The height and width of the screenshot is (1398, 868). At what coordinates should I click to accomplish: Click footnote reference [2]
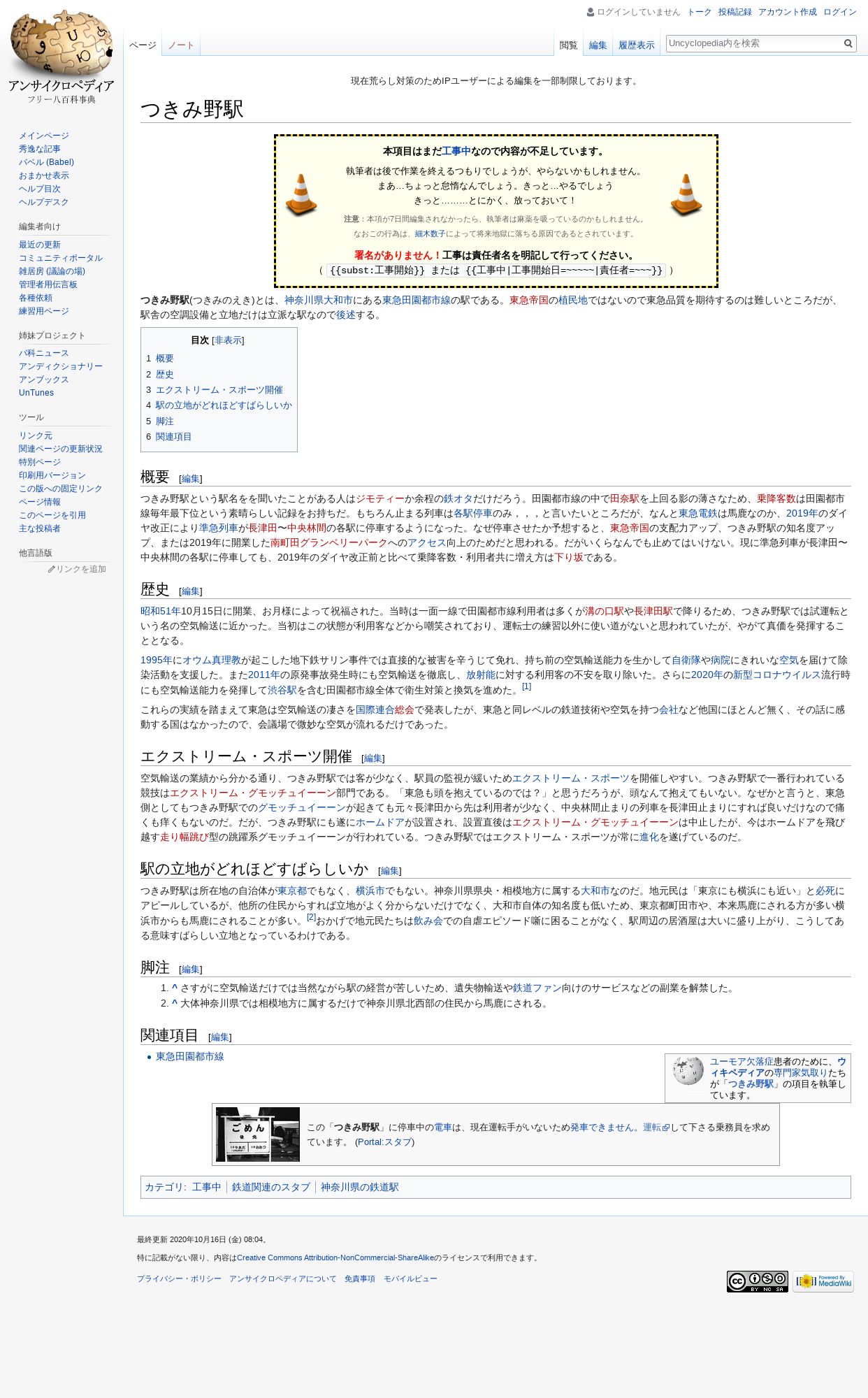click(x=311, y=917)
